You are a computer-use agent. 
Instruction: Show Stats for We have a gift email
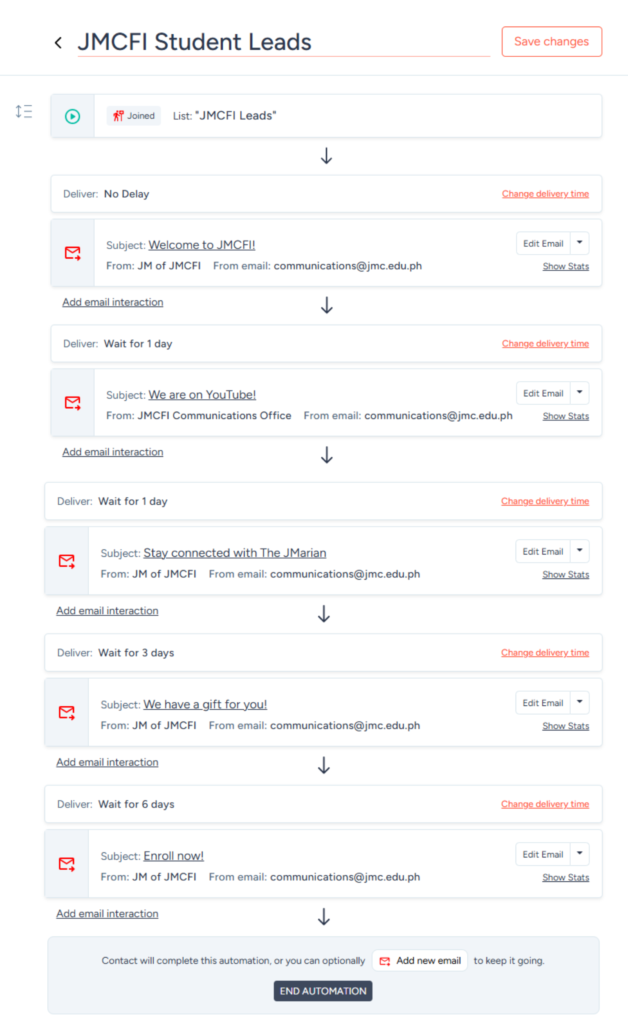(x=565, y=726)
